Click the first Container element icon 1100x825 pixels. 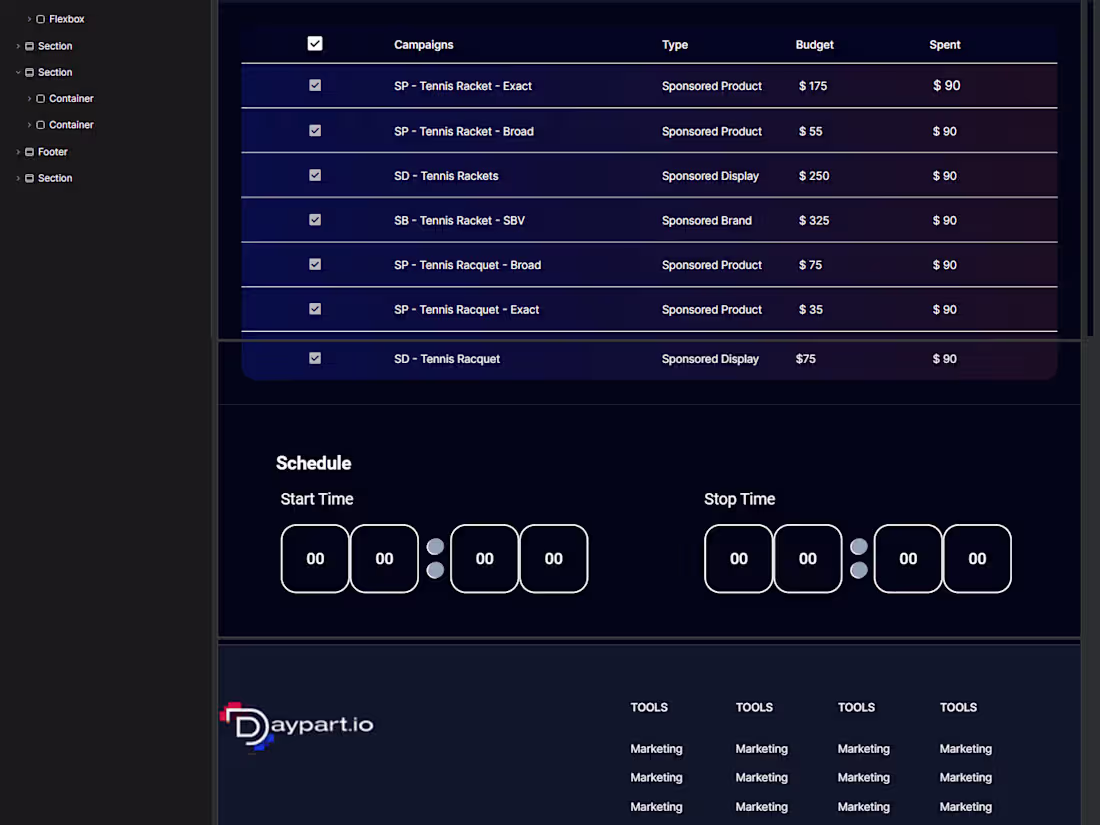coord(42,98)
